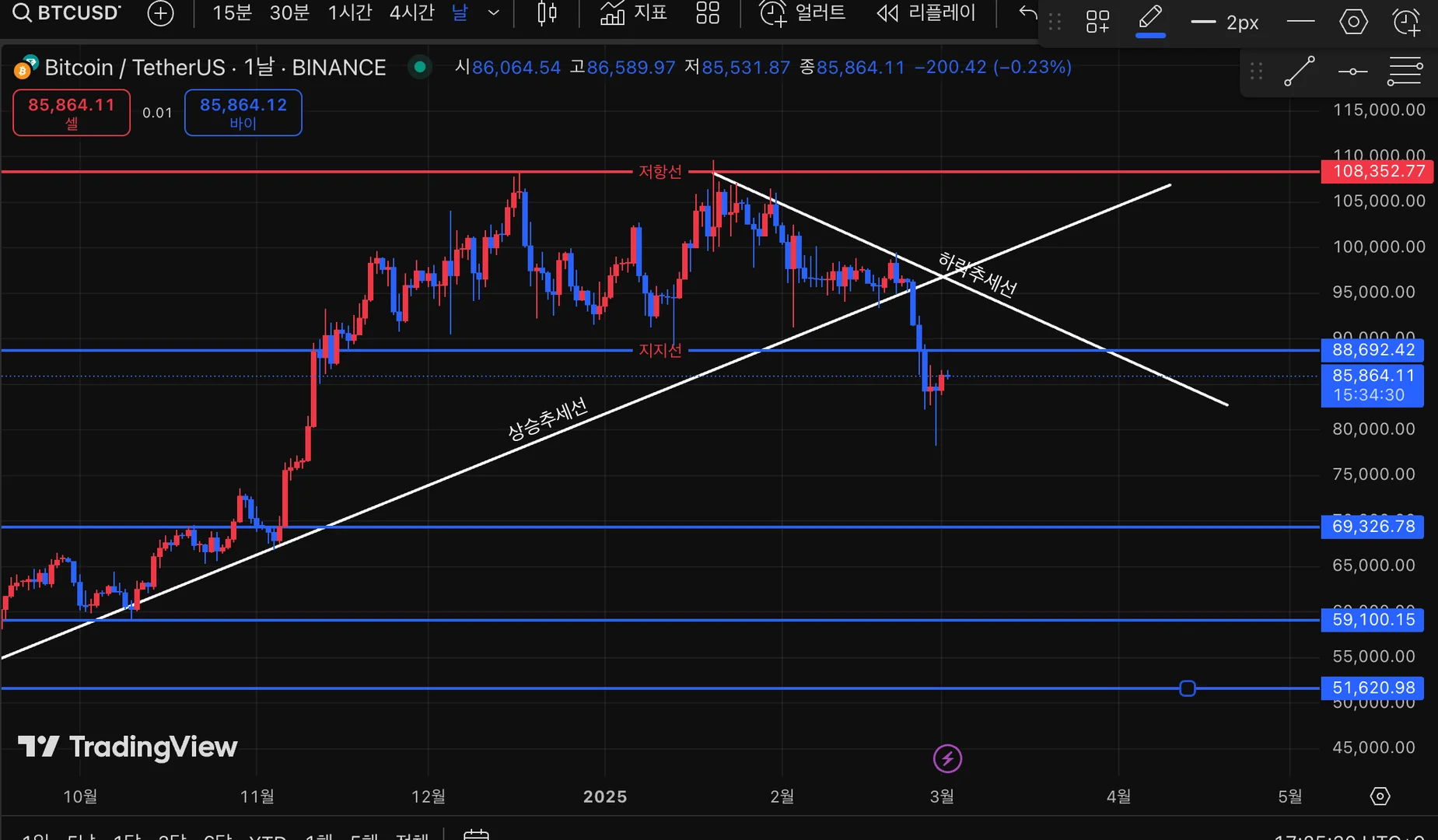Image resolution: width=1438 pixels, height=840 pixels.
Task: Switch to the 4시간 interval
Action: (411, 12)
